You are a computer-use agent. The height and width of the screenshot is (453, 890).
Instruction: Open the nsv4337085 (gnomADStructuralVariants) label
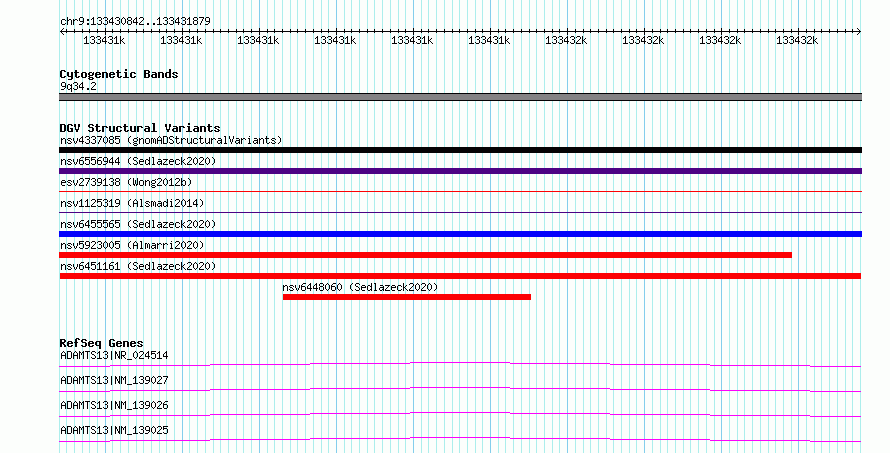(171, 140)
